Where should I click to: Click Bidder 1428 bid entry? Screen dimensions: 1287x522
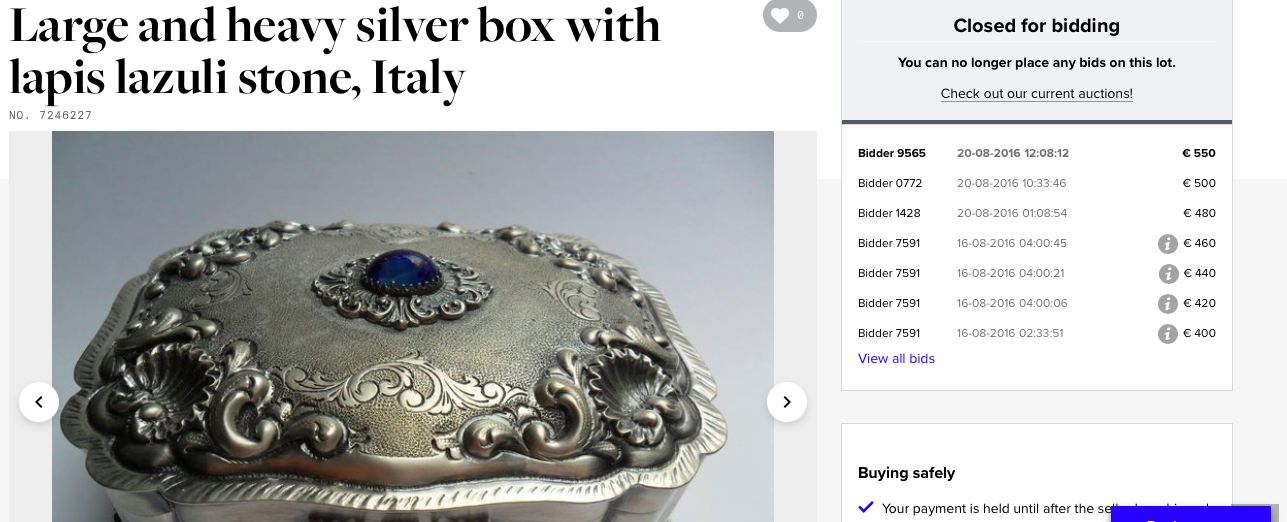(x=1036, y=213)
